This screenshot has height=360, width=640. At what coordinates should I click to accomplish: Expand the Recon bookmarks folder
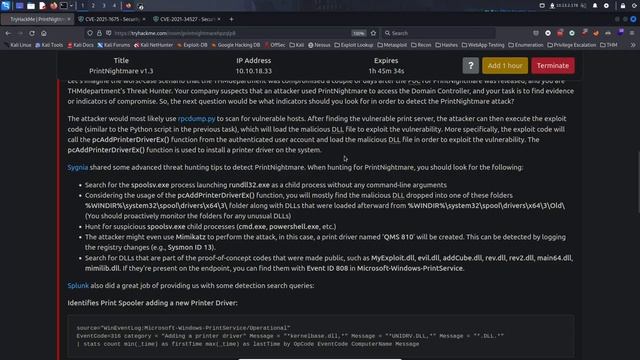[421, 45]
